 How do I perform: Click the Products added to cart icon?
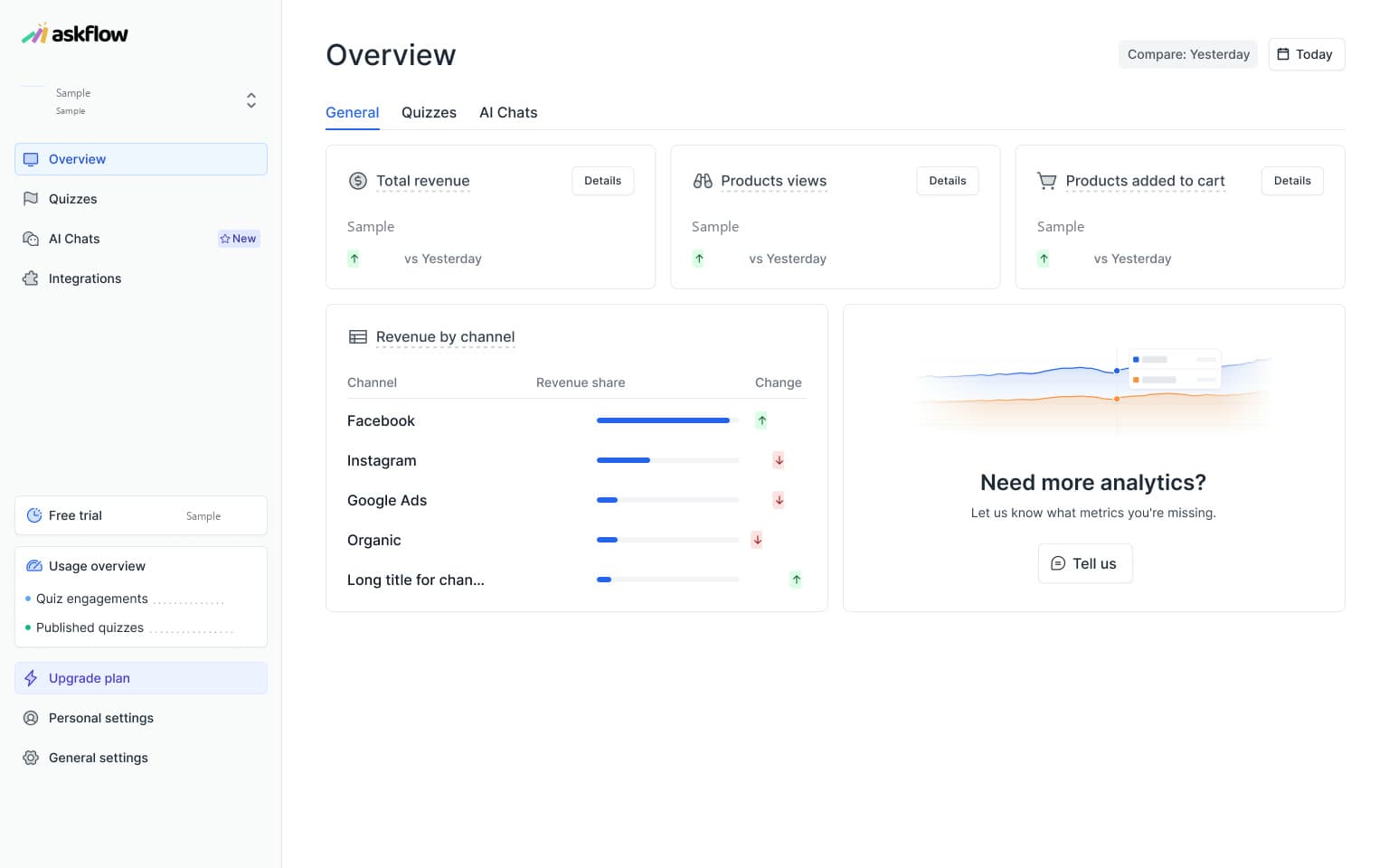click(1047, 181)
